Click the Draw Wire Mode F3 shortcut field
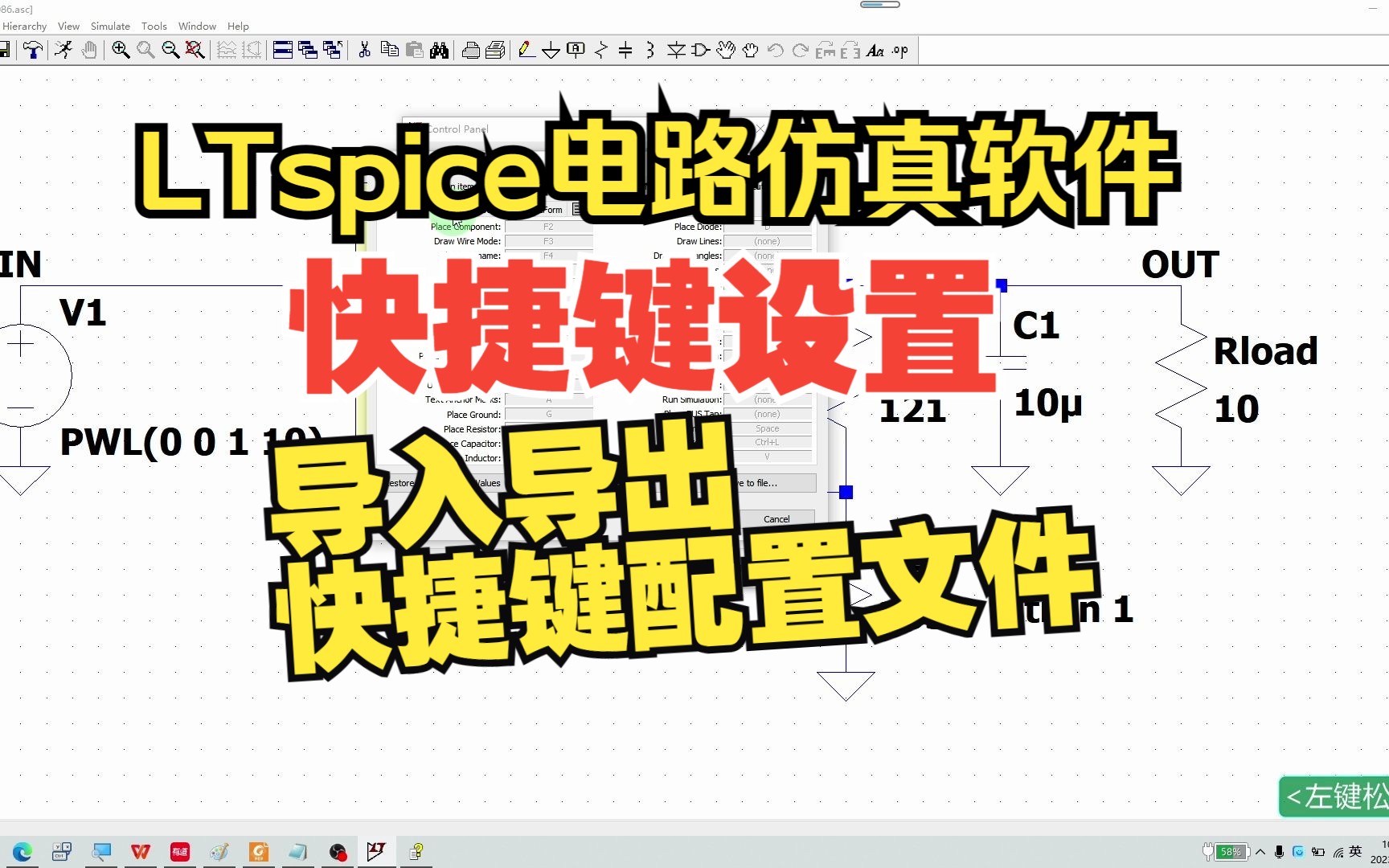Viewport: 1389px width, 868px height. pyautogui.click(x=548, y=241)
